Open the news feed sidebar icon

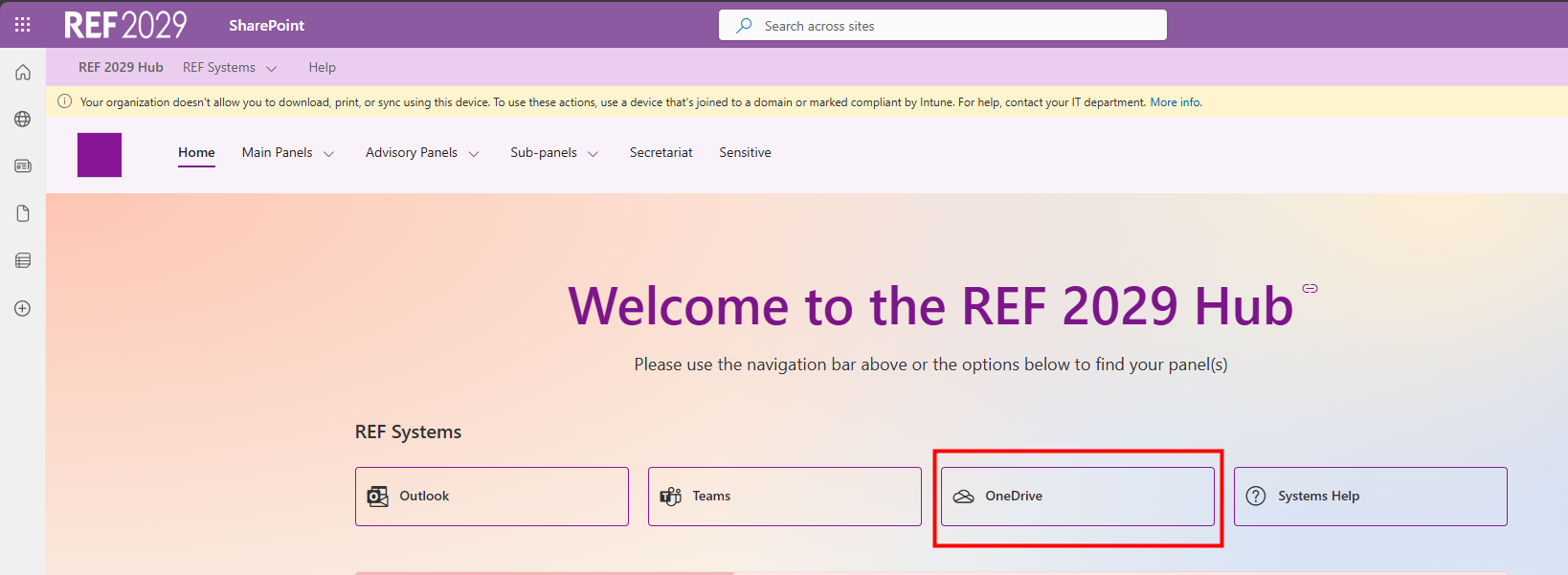click(23, 166)
